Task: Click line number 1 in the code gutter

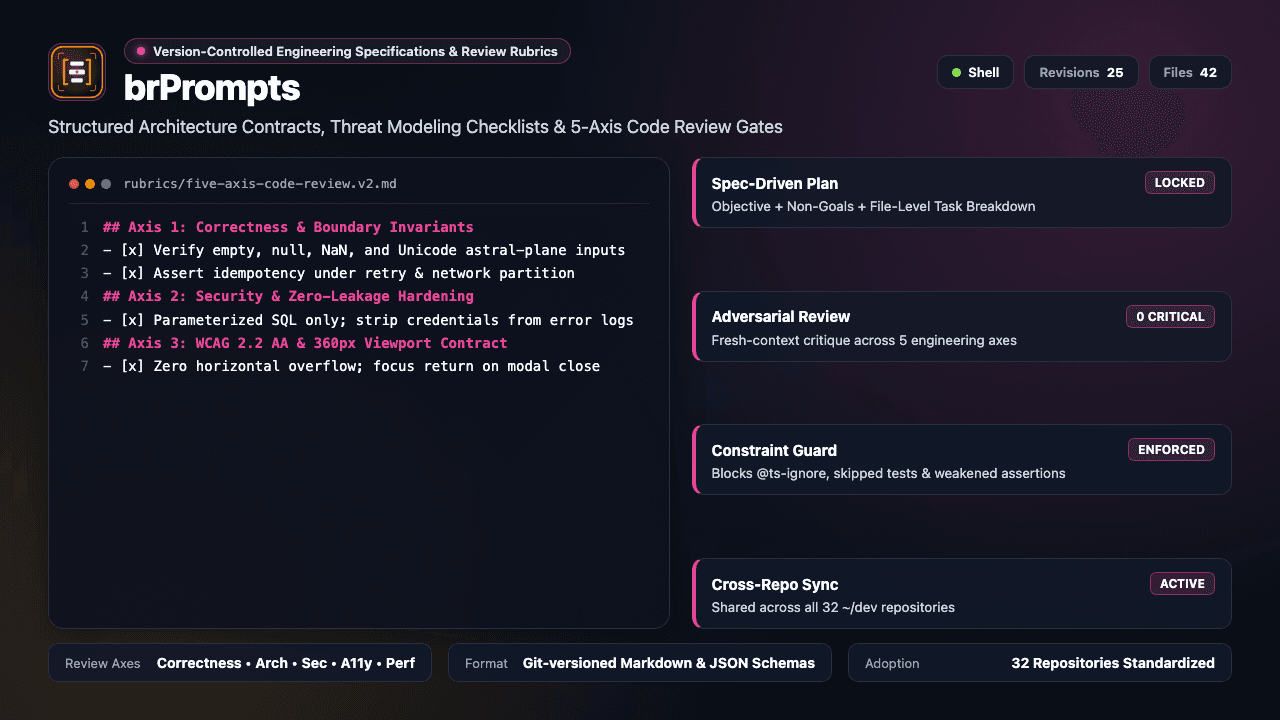Action: (85, 227)
